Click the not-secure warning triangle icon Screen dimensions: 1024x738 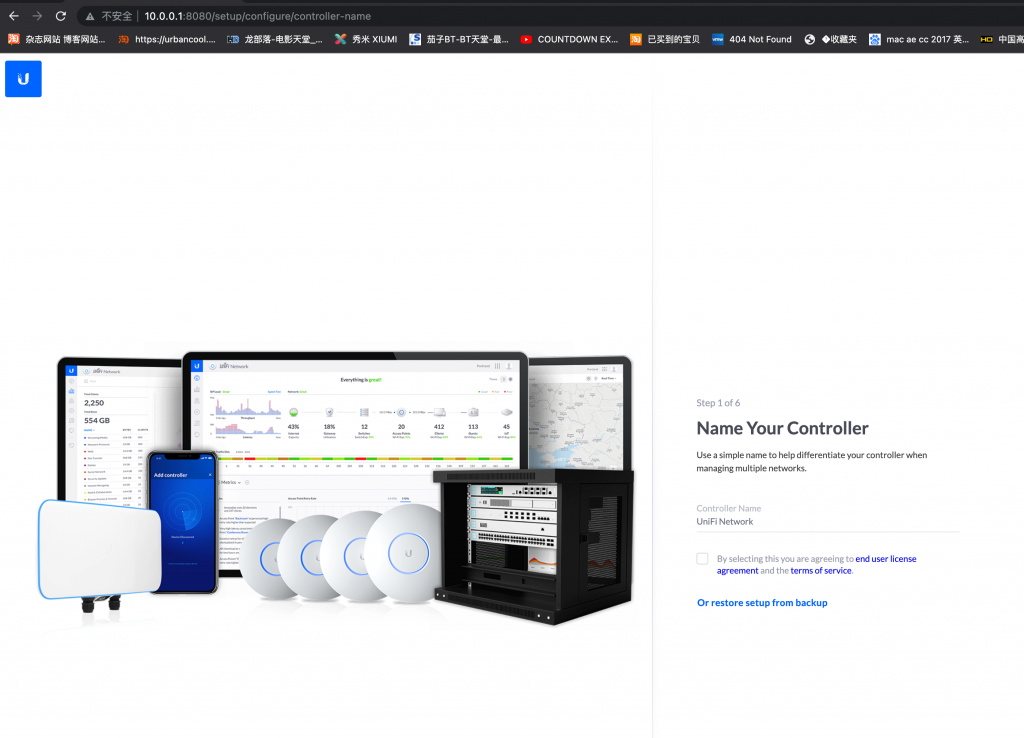pyautogui.click(x=90, y=16)
